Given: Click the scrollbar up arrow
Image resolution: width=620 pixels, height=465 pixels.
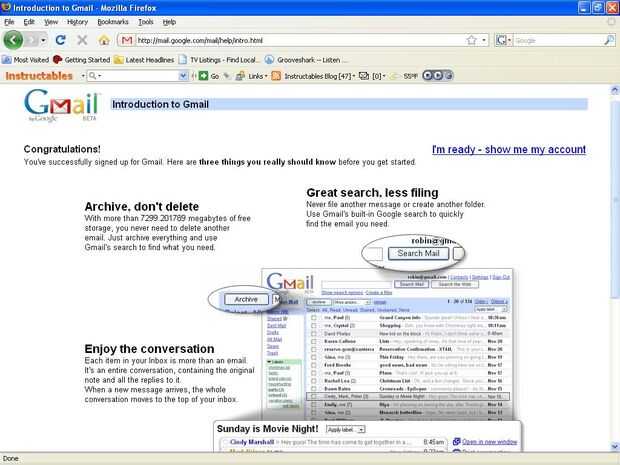Looking at the screenshot, I should click(x=614, y=91).
